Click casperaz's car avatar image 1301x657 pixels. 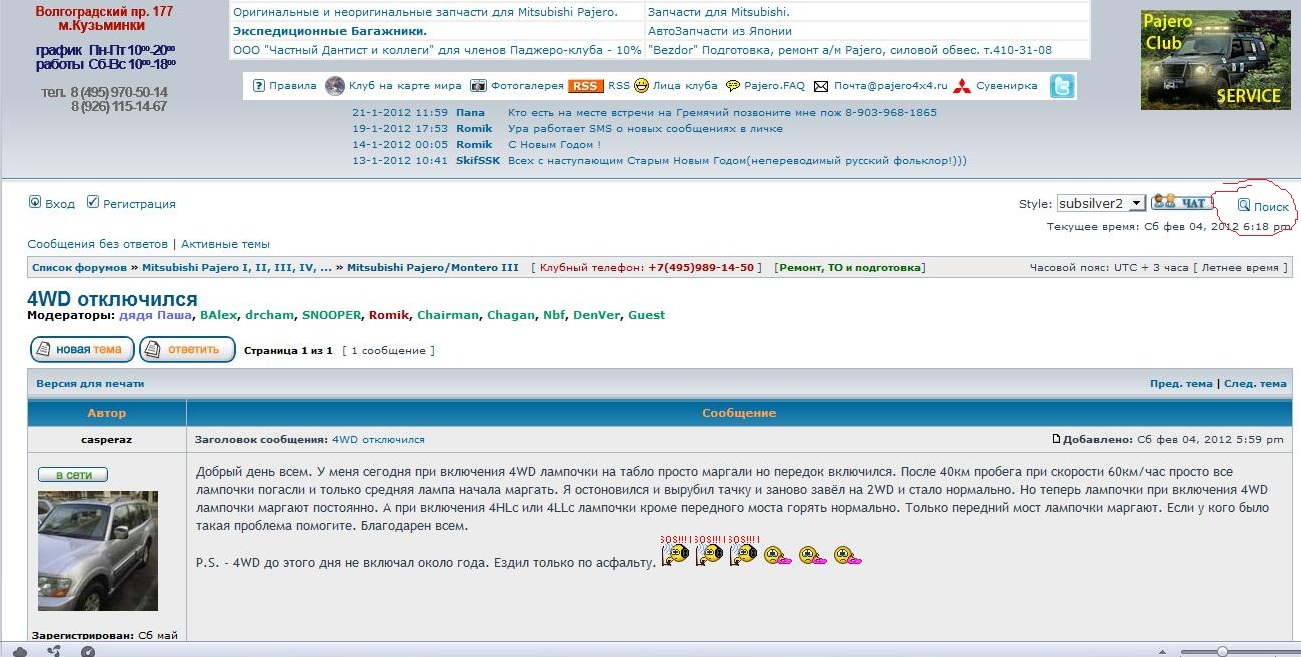pyautogui.click(x=98, y=550)
